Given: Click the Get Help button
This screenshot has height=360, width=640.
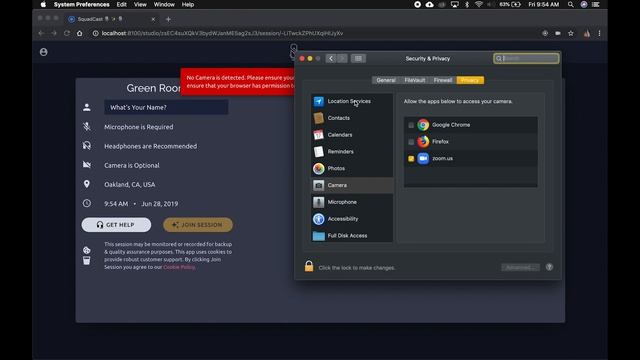Looking at the screenshot, I should pos(116,225).
